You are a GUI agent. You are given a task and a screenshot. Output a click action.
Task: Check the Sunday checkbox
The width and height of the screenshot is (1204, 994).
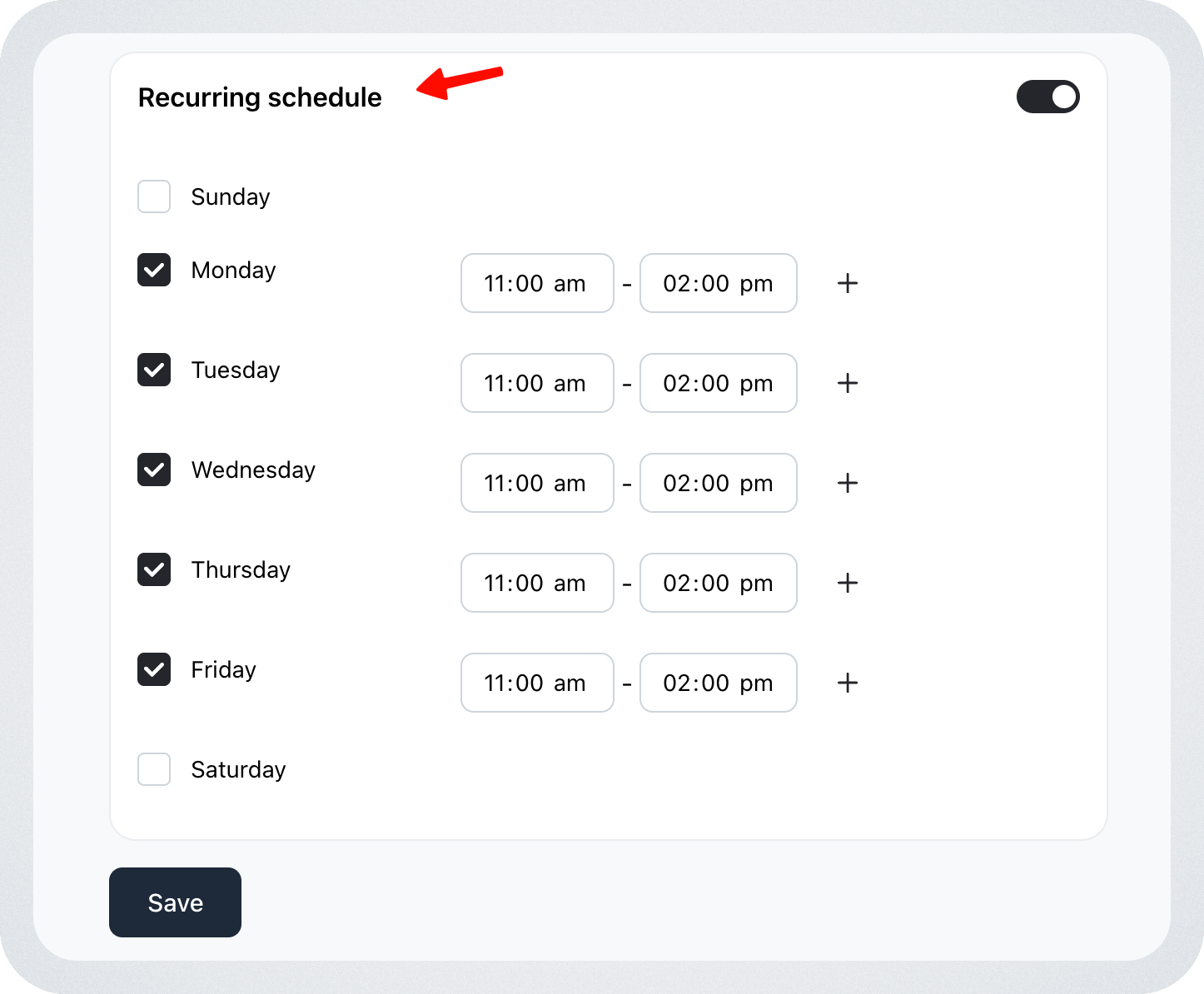(x=154, y=196)
